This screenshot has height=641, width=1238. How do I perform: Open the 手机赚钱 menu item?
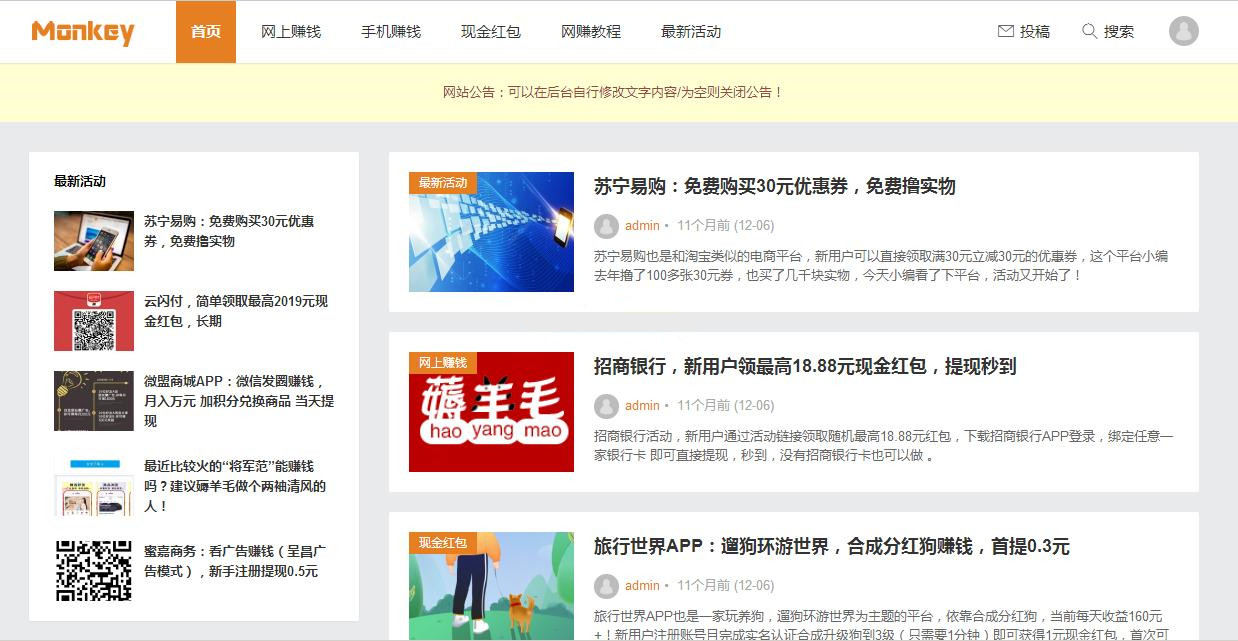(x=391, y=32)
